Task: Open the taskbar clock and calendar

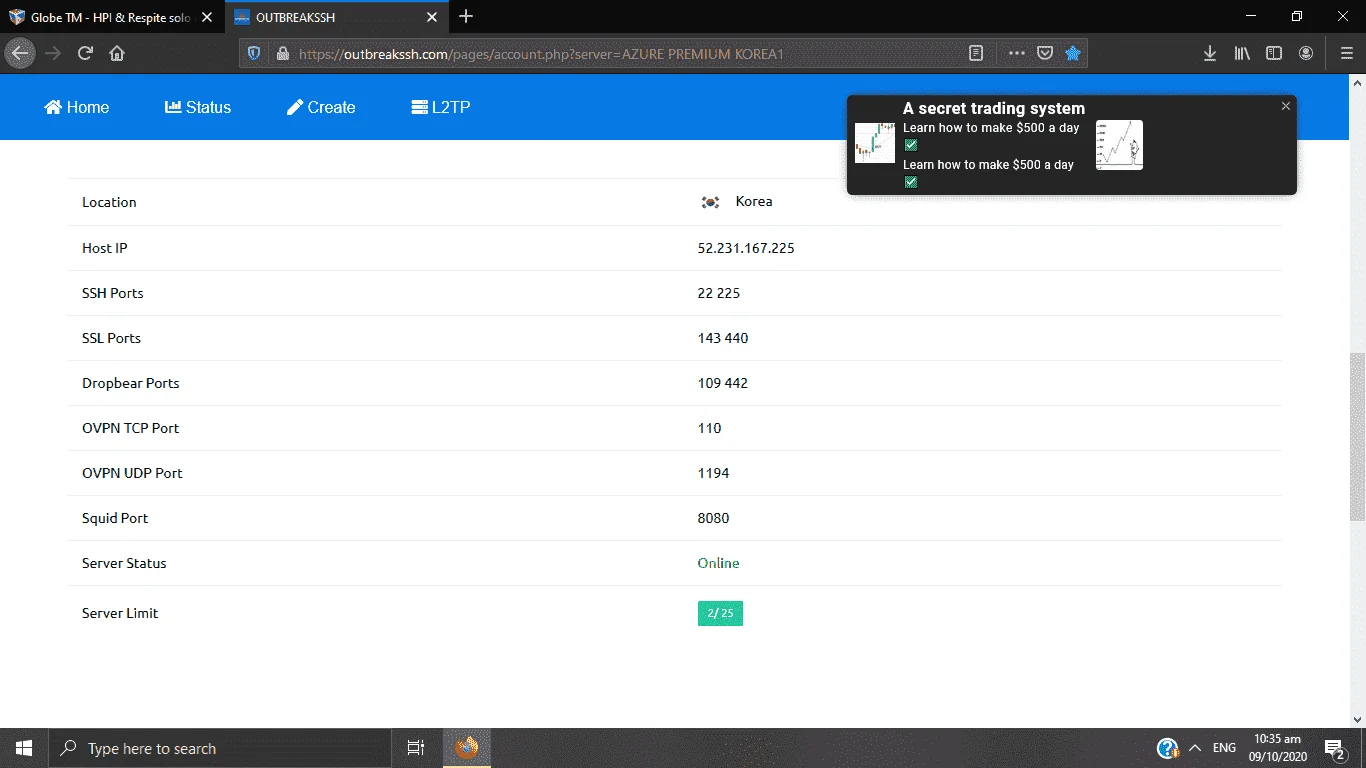Action: [x=1277, y=748]
